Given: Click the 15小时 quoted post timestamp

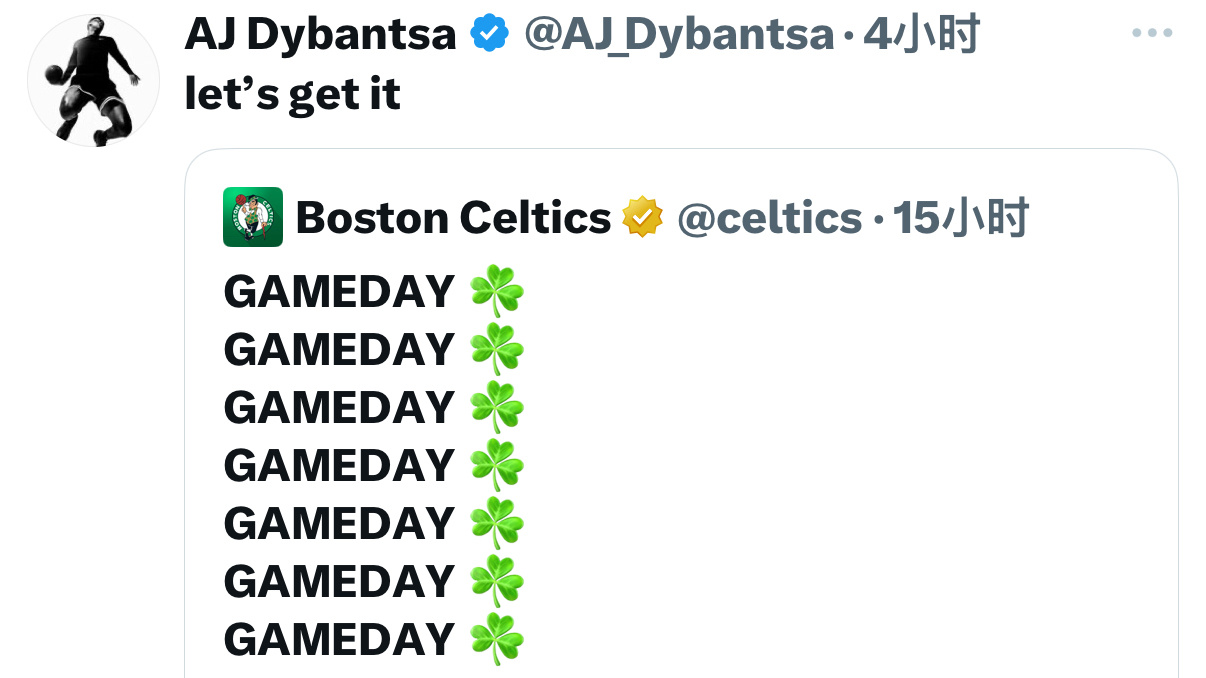Looking at the screenshot, I should coord(960,217).
